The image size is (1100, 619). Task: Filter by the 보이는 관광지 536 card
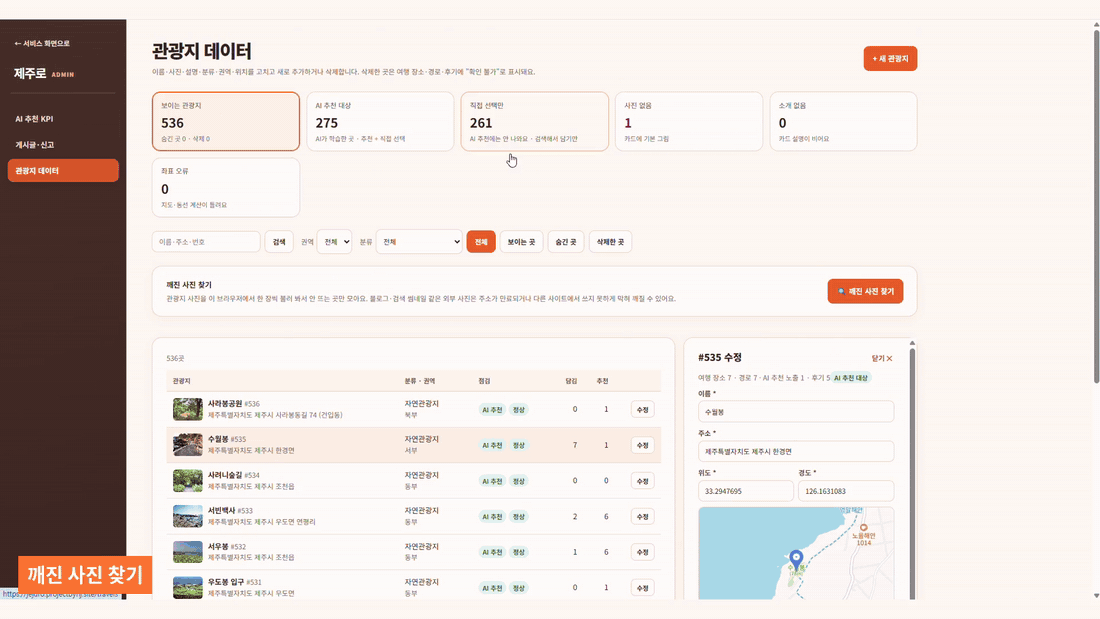click(x=226, y=121)
